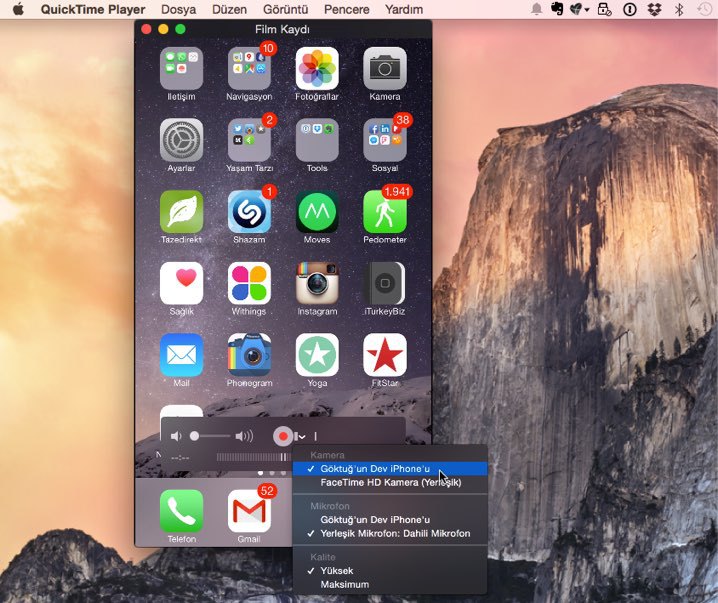
Task: Choose Maksimum quality option
Action: click(390, 584)
